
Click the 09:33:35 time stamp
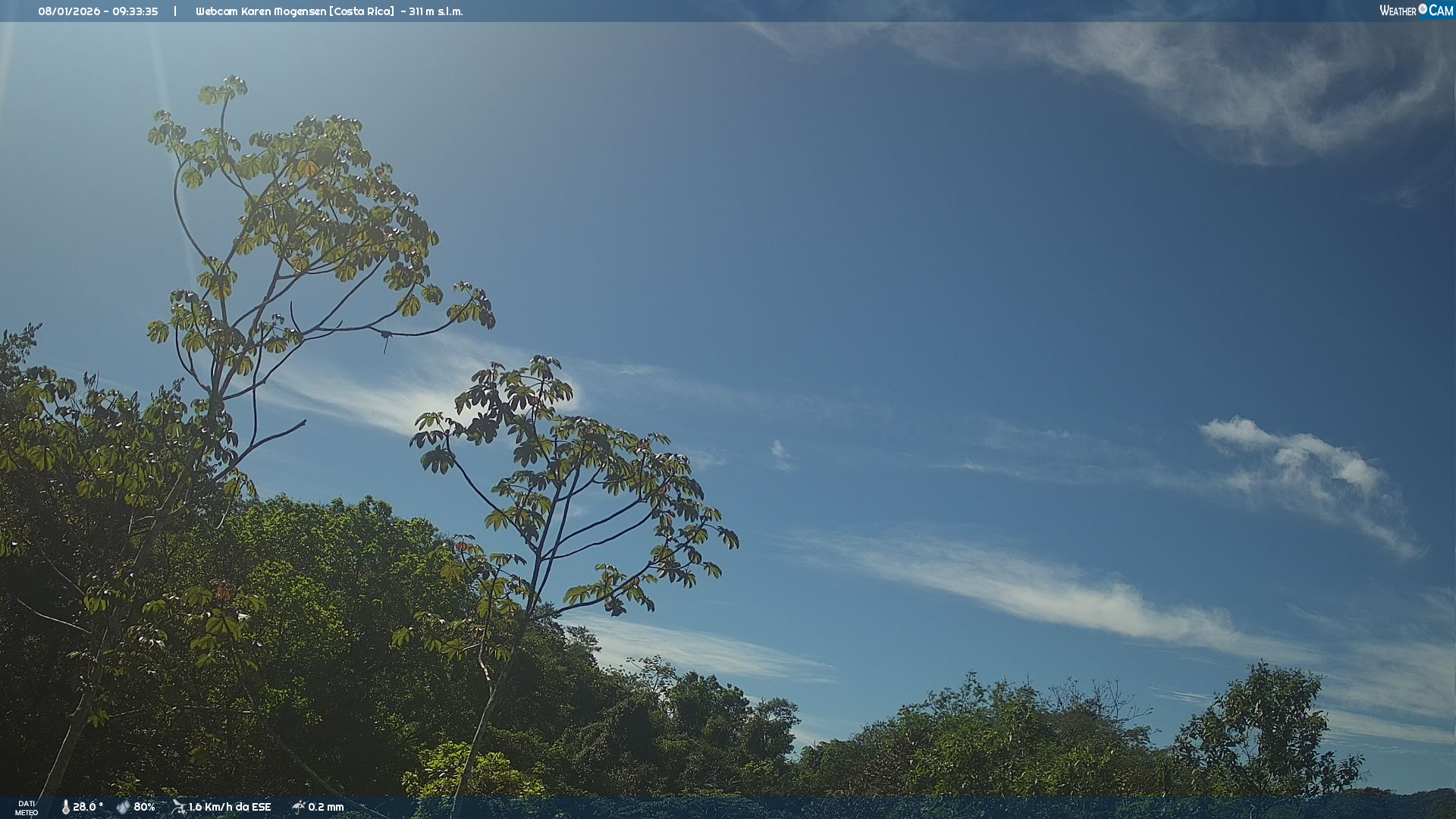135,11
